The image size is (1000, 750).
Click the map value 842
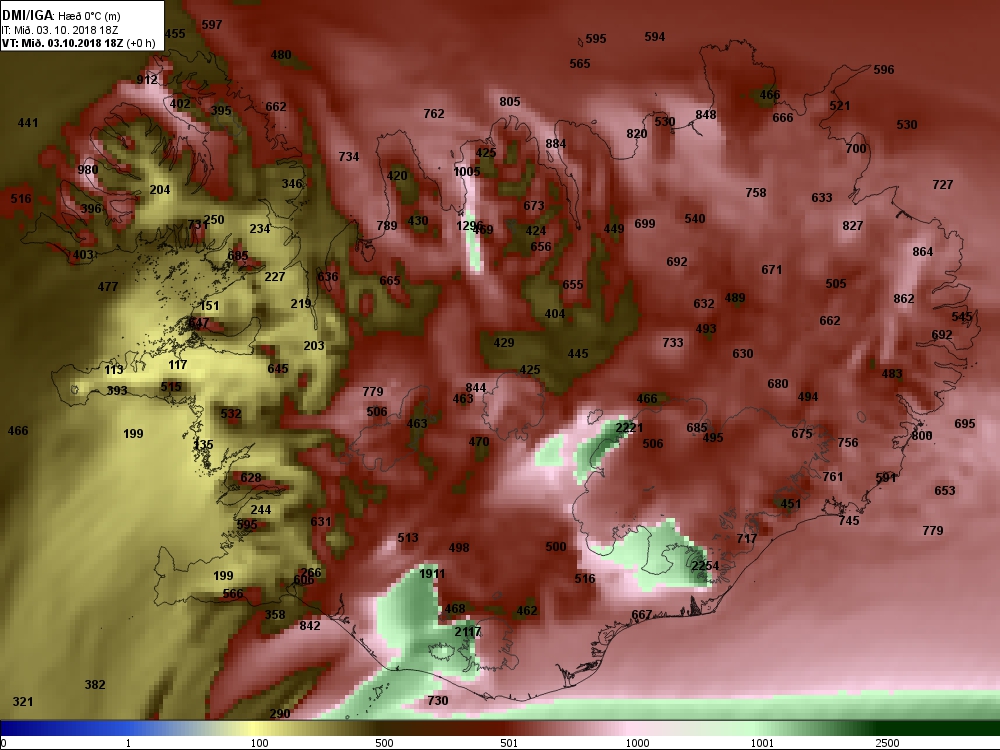coord(309,626)
